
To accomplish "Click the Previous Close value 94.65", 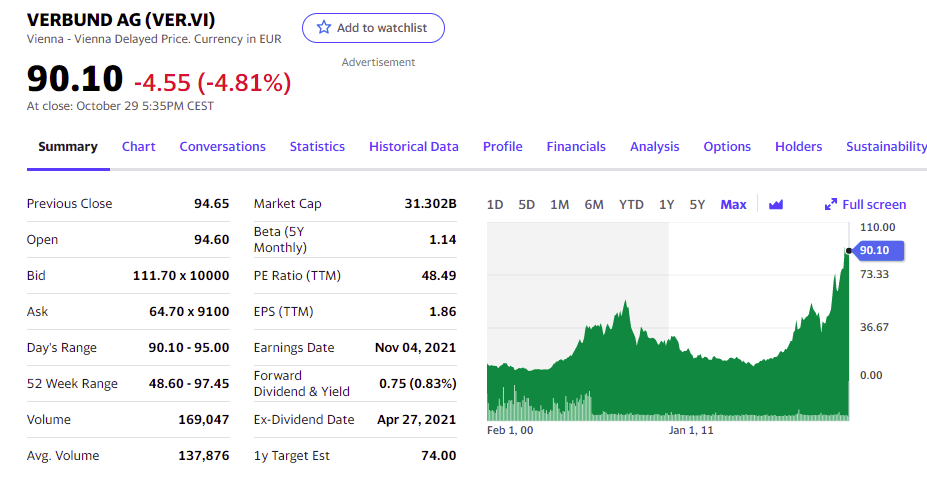I will coord(211,203).
